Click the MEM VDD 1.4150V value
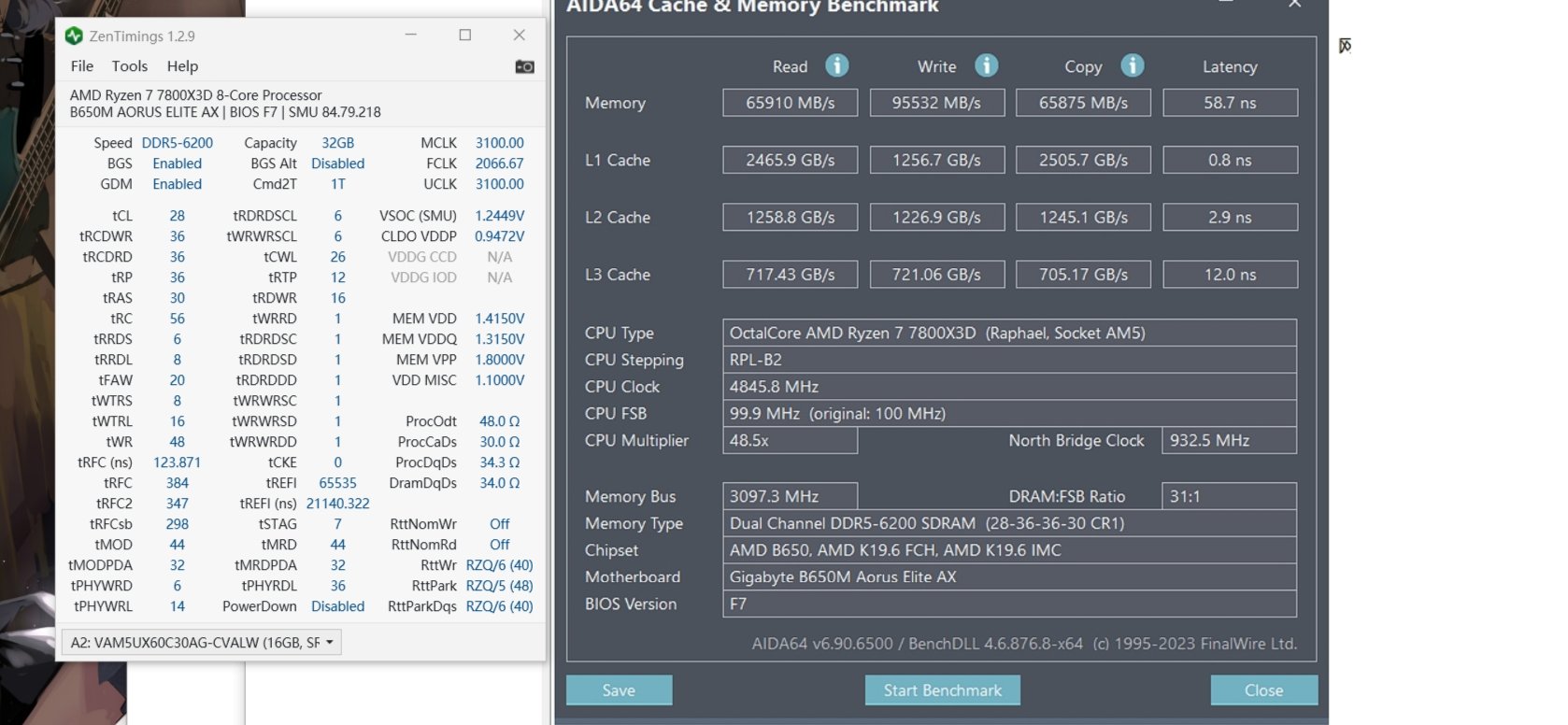 point(500,319)
